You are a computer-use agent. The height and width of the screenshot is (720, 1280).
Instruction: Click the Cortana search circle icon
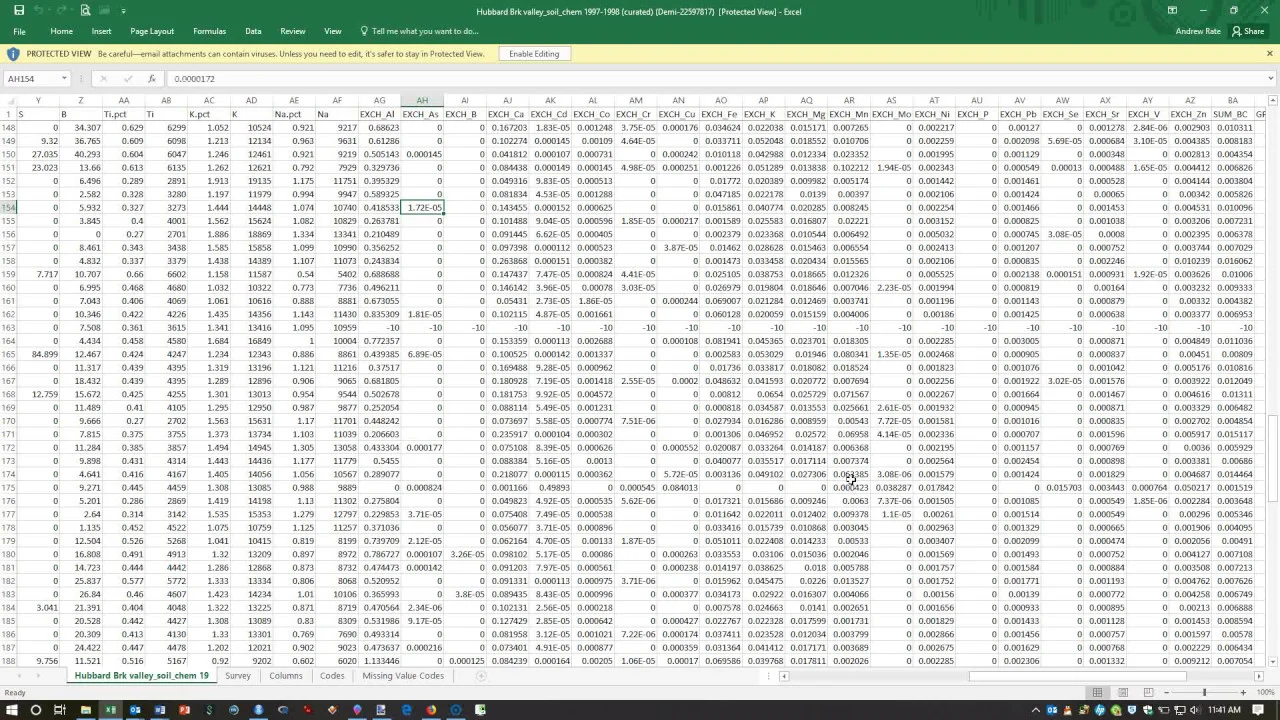pyautogui.click(x=36, y=710)
